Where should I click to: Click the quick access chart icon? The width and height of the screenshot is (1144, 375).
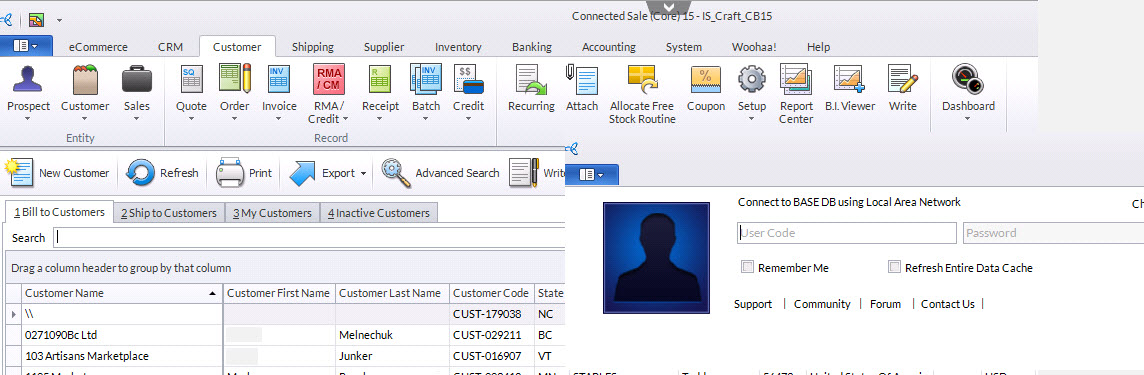(x=36, y=19)
